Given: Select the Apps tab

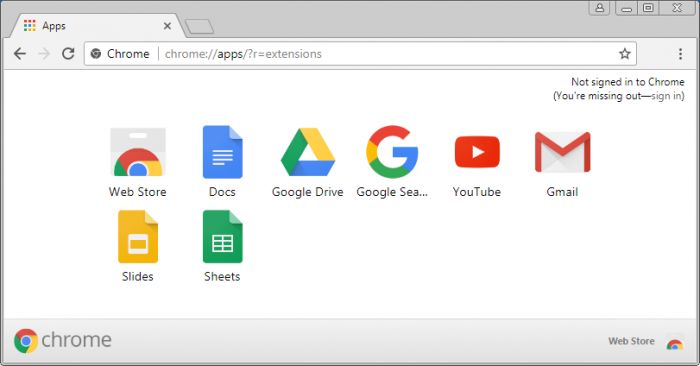Looking at the screenshot, I should point(96,26).
